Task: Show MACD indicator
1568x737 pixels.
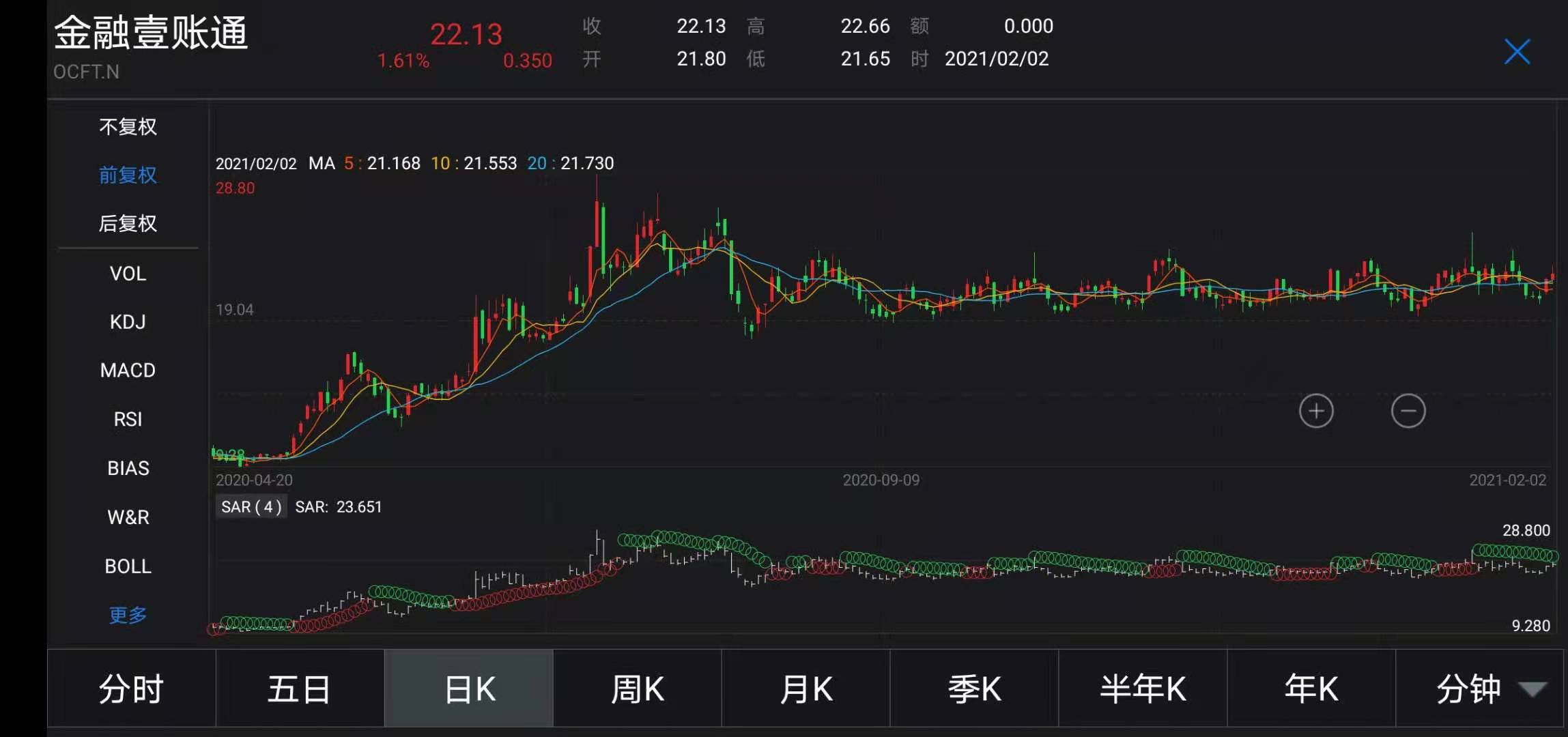Action: click(x=128, y=370)
